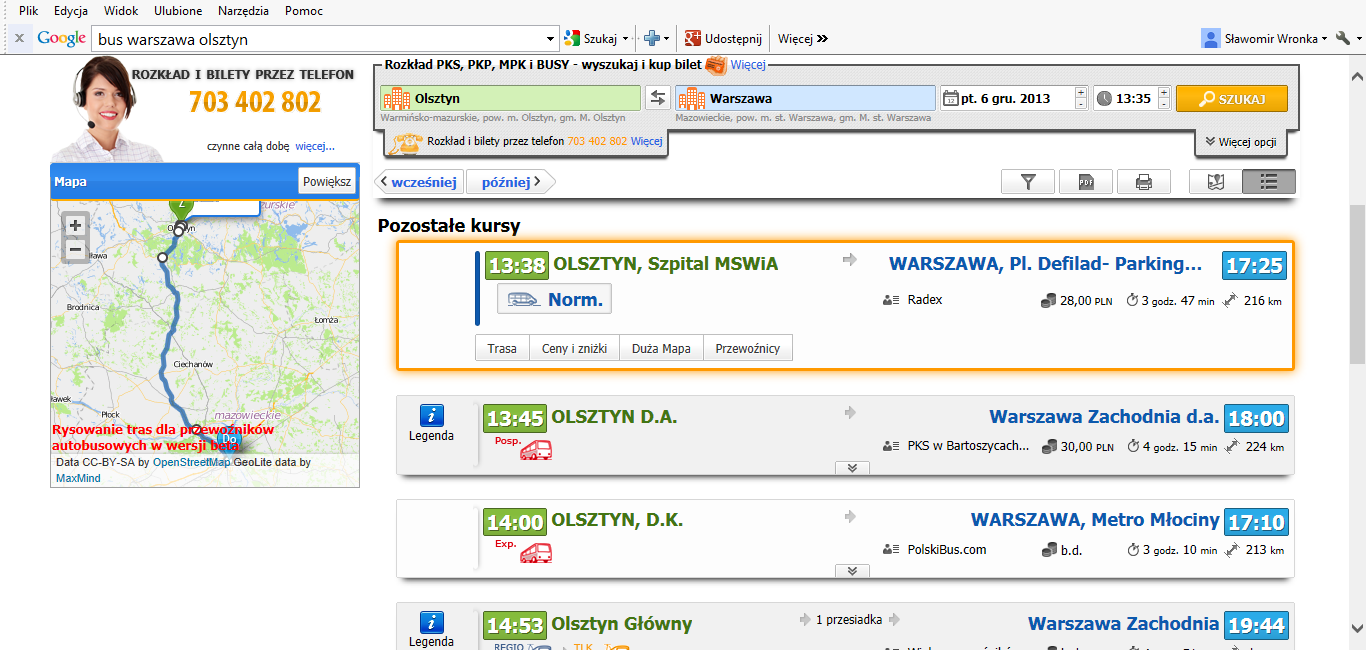This screenshot has width=1366, height=650.
Task: Close the Google toolbar
Action: pyautogui.click(x=19, y=39)
